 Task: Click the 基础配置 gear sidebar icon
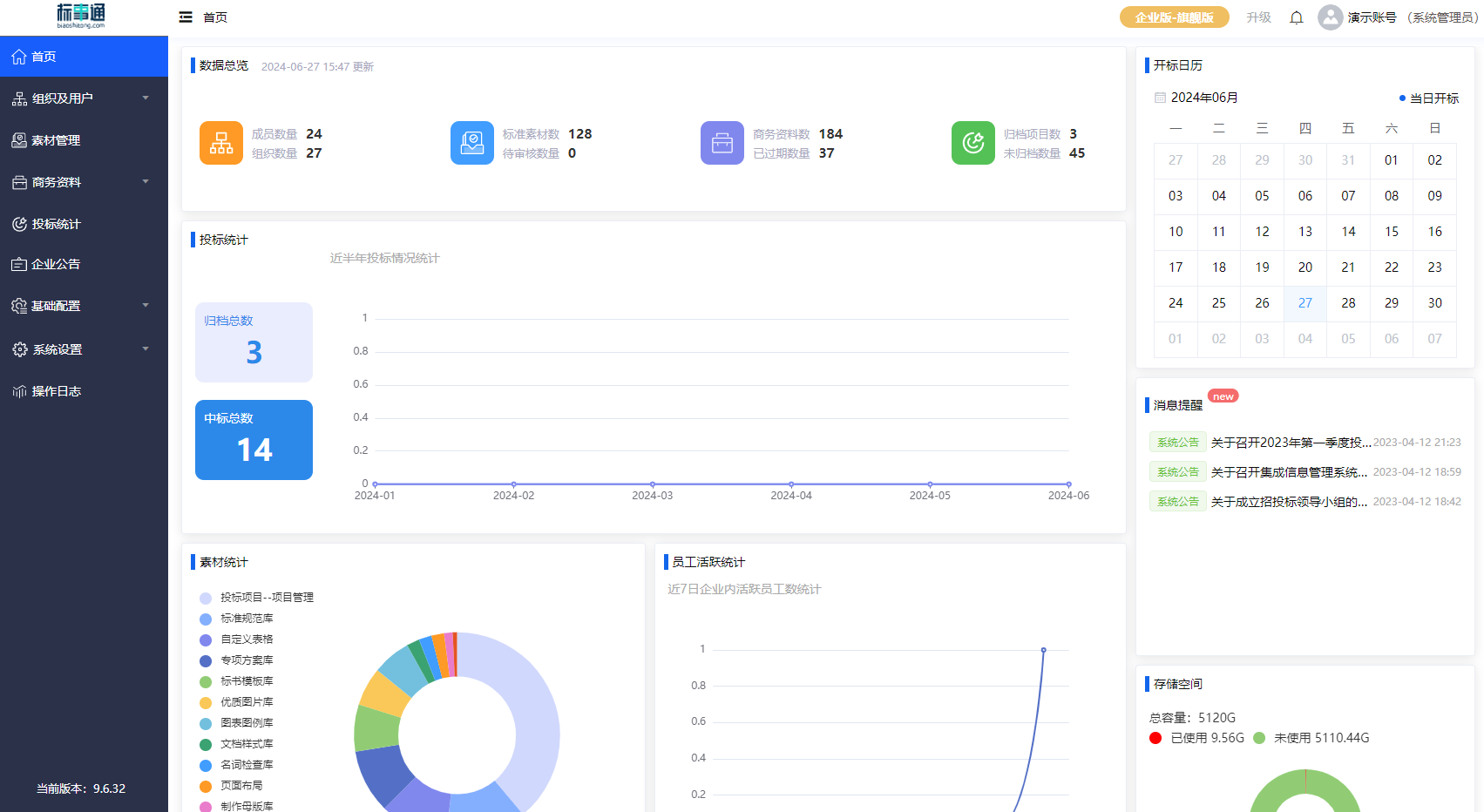tap(19, 306)
